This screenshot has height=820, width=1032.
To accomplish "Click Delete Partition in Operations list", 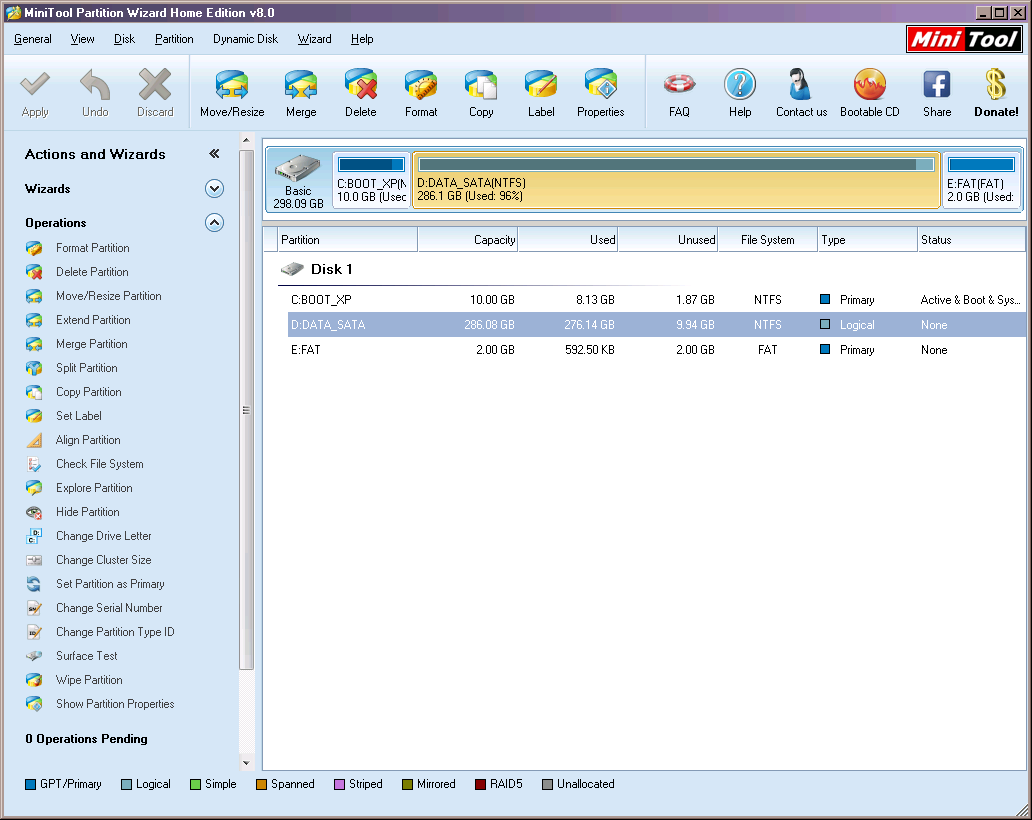I will 92,272.
